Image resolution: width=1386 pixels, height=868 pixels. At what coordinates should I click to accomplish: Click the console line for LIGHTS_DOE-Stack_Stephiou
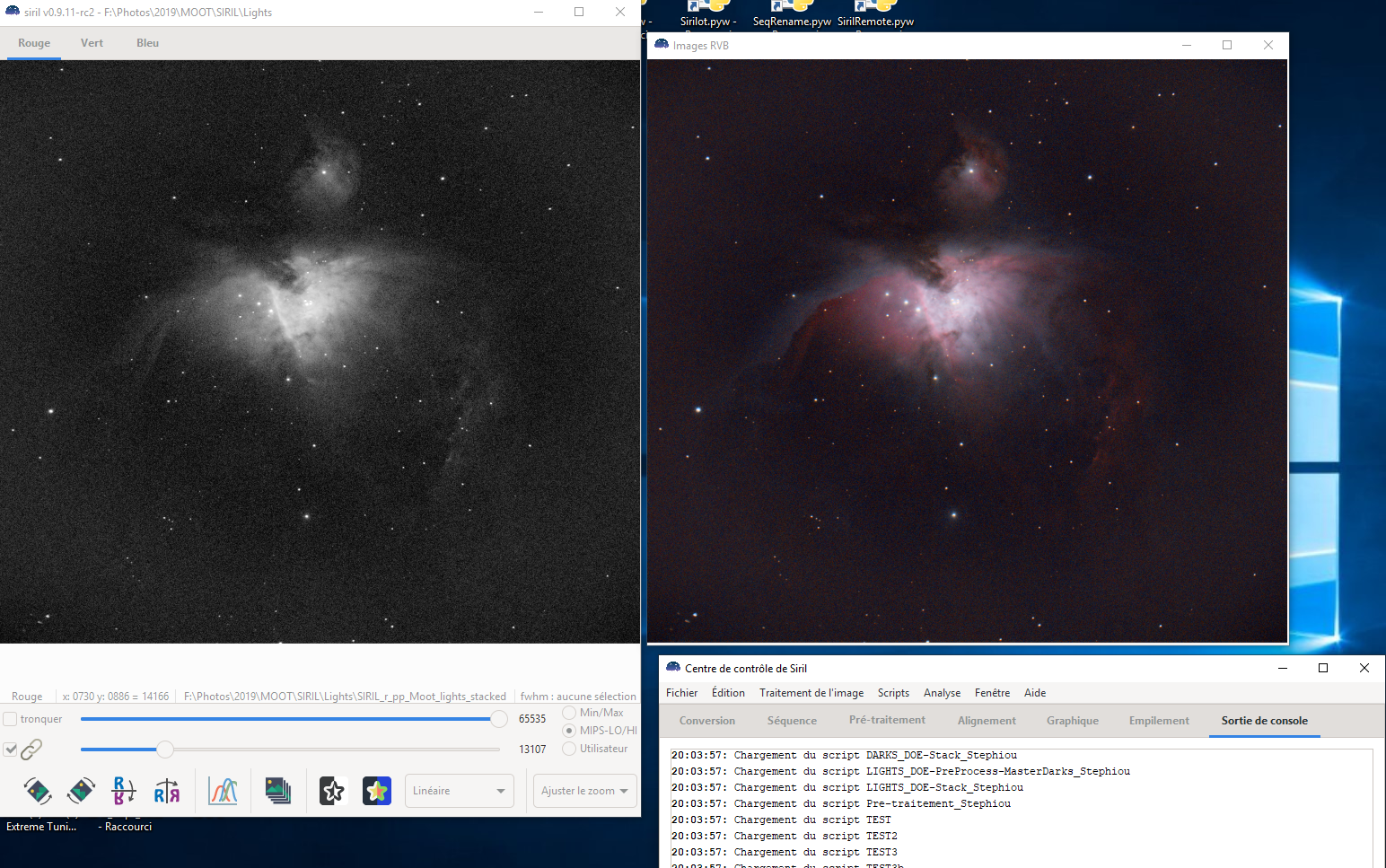click(847, 787)
